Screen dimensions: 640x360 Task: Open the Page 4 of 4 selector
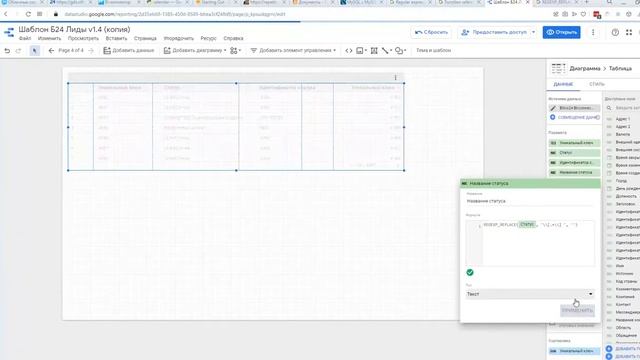coord(71,51)
